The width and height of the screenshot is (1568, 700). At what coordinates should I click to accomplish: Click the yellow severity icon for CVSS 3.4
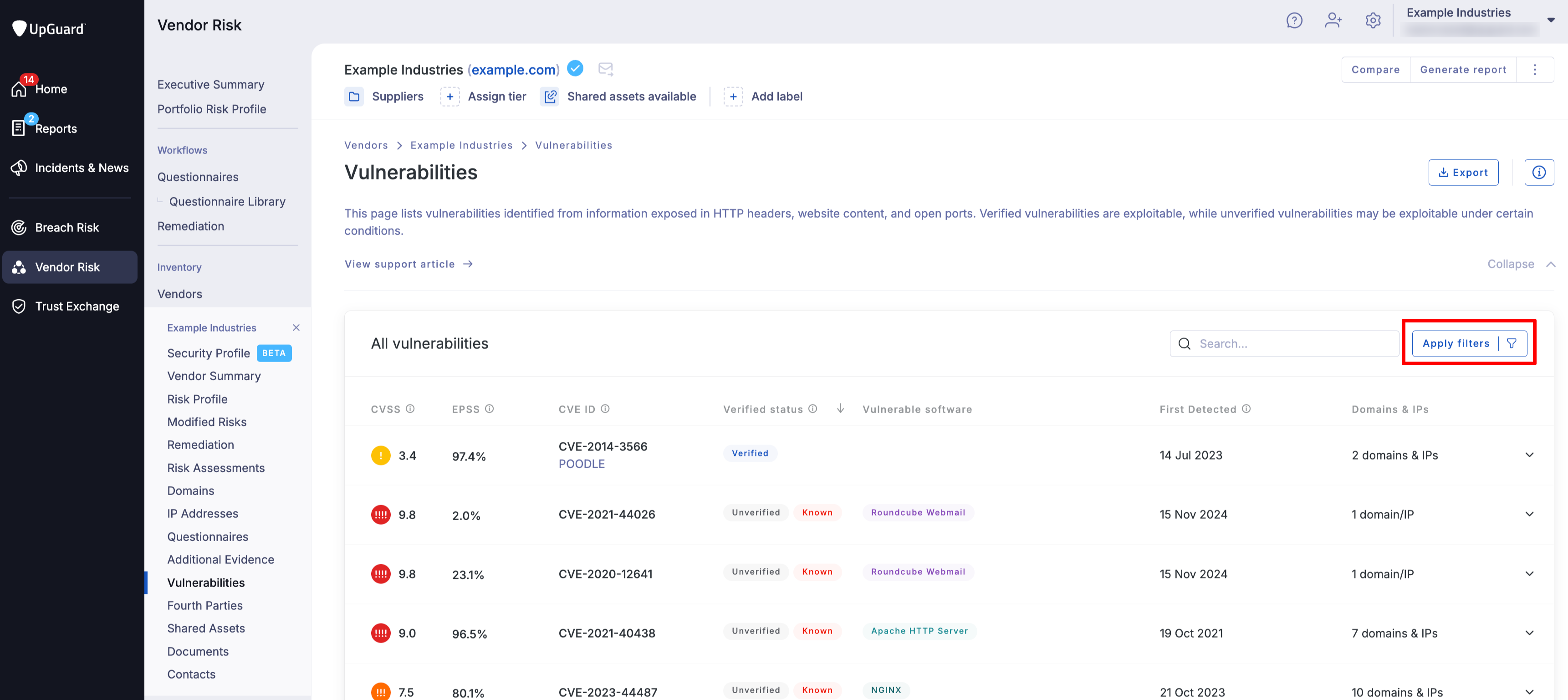click(381, 455)
